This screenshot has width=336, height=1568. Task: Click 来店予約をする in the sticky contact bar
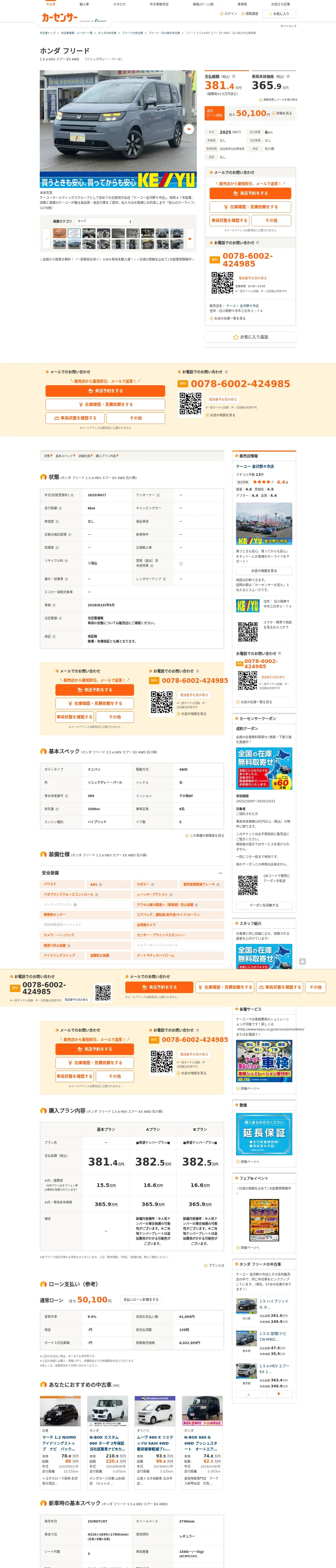159,987
